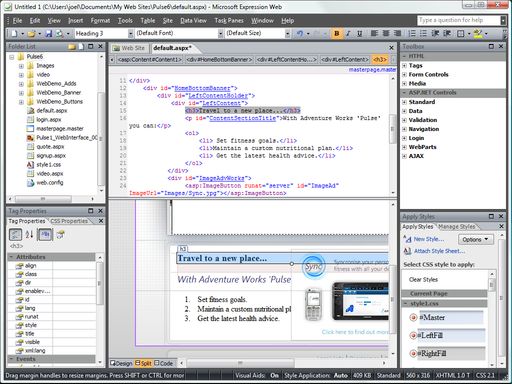Screen dimensions: 512x384
Task: Switch to Design view
Action: (122, 363)
